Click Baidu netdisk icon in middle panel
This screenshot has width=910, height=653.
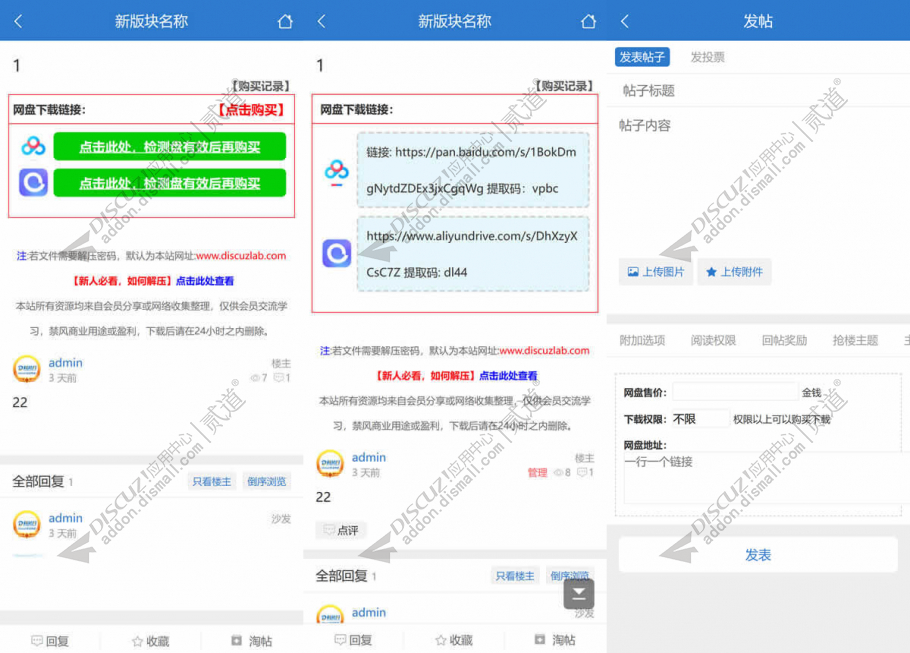coord(337,172)
